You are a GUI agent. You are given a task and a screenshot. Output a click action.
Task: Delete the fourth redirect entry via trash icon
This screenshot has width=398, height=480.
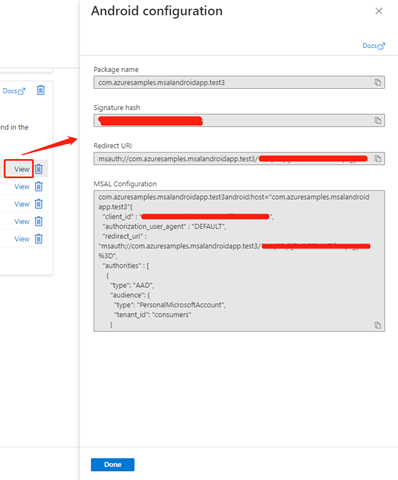click(x=39, y=221)
